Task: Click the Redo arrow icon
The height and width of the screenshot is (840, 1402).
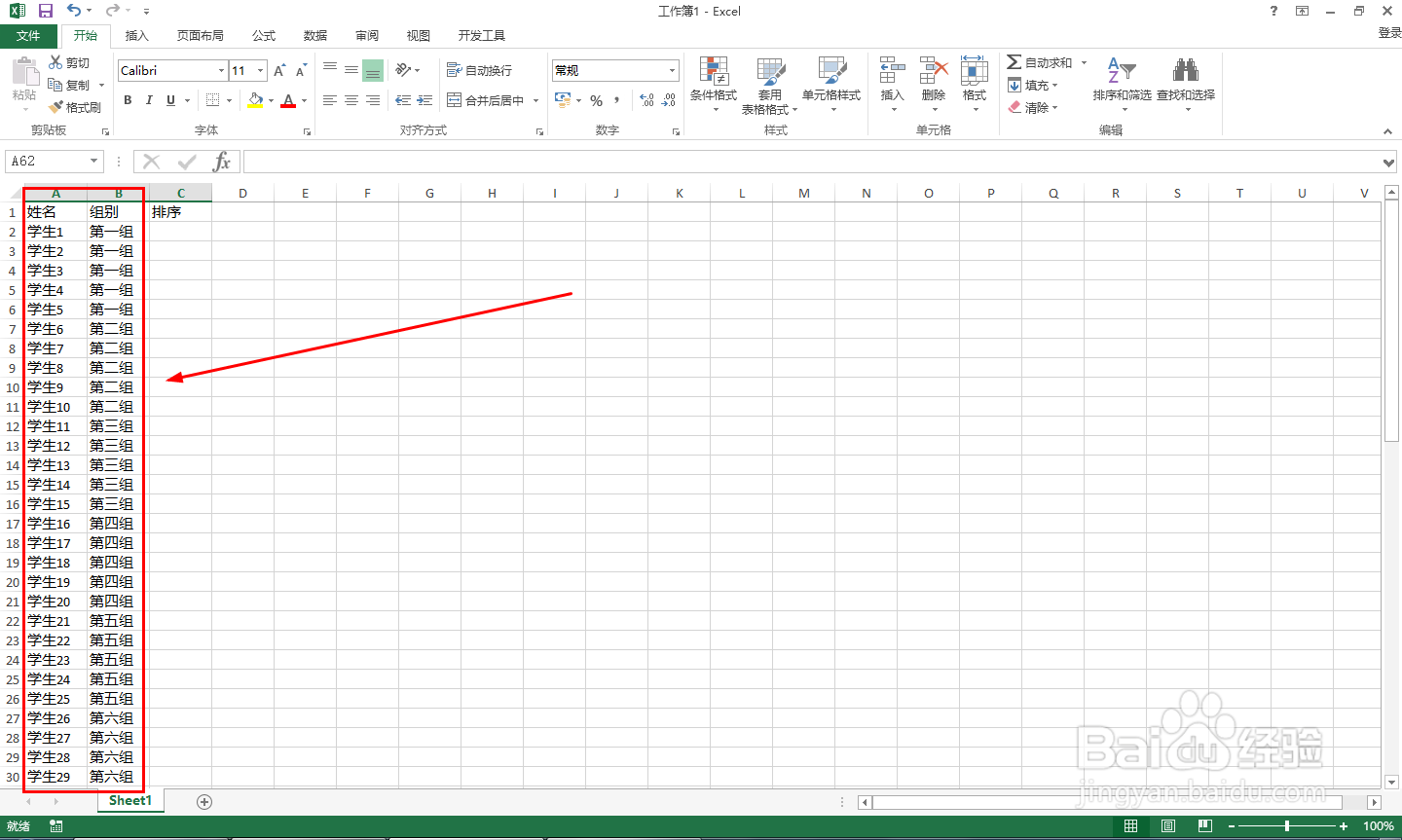Action: click(113, 11)
